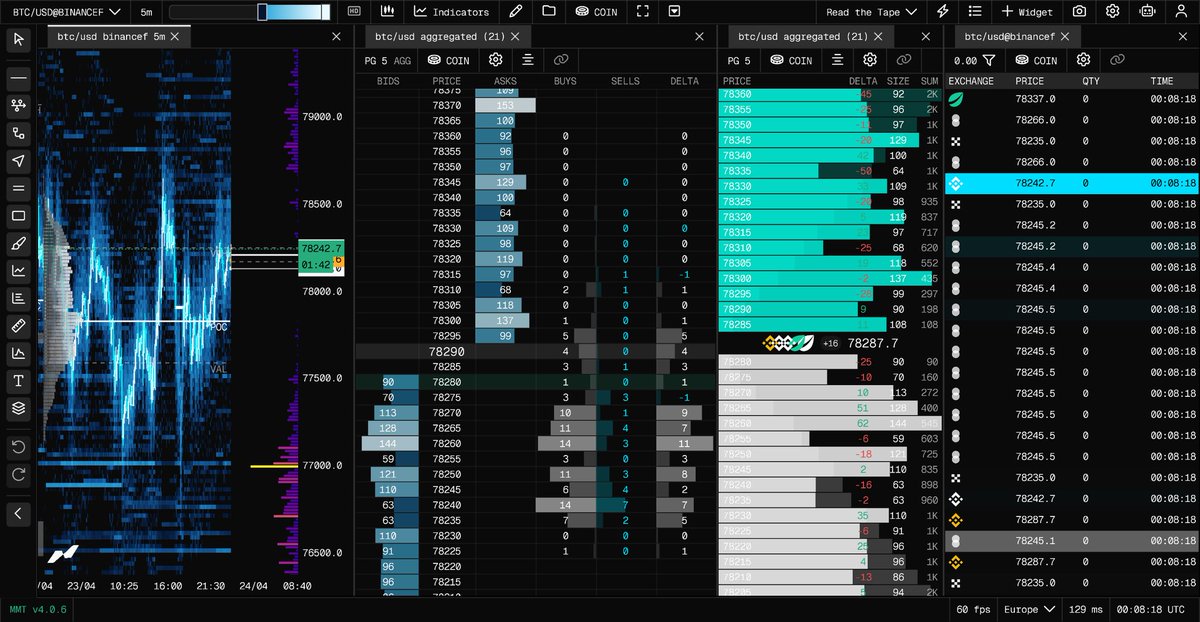Toggle the HD quality button
Screen dimensions: 1200x622
[x=354, y=12]
